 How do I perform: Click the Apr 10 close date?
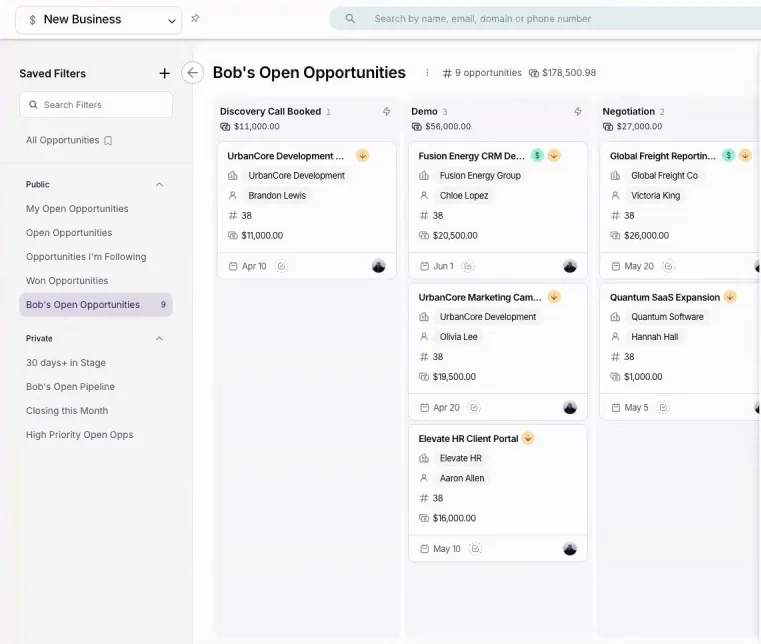pyautogui.click(x=254, y=266)
